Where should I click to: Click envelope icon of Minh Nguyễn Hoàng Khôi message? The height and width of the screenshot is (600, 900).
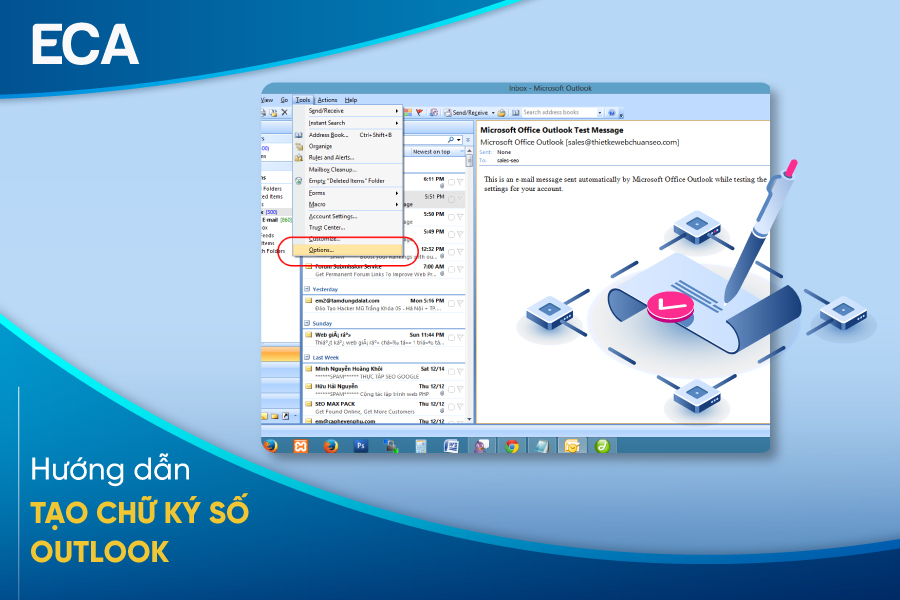(308, 369)
